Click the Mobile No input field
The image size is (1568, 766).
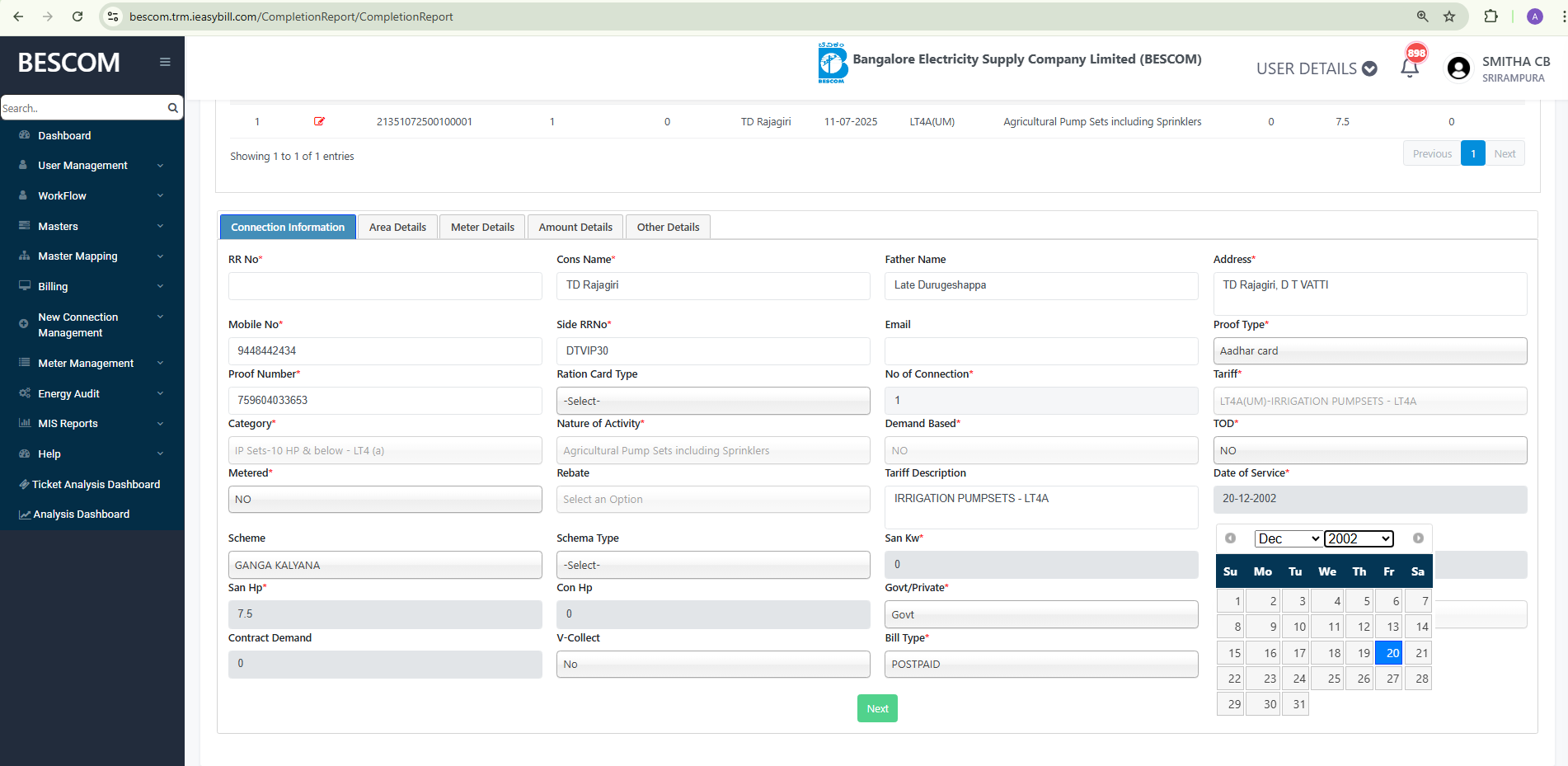[x=385, y=350]
